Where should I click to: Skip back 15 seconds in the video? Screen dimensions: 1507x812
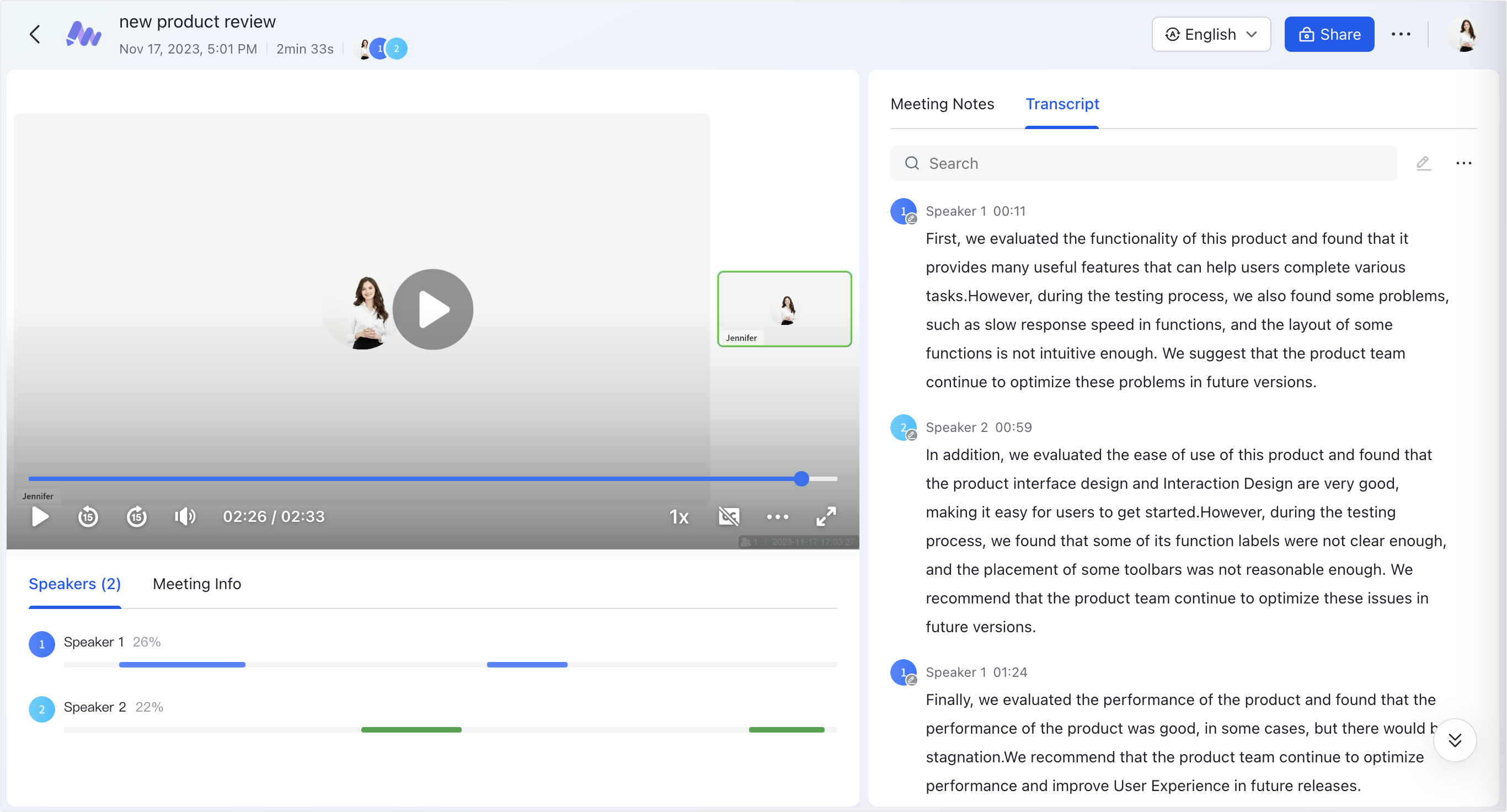pos(88,516)
